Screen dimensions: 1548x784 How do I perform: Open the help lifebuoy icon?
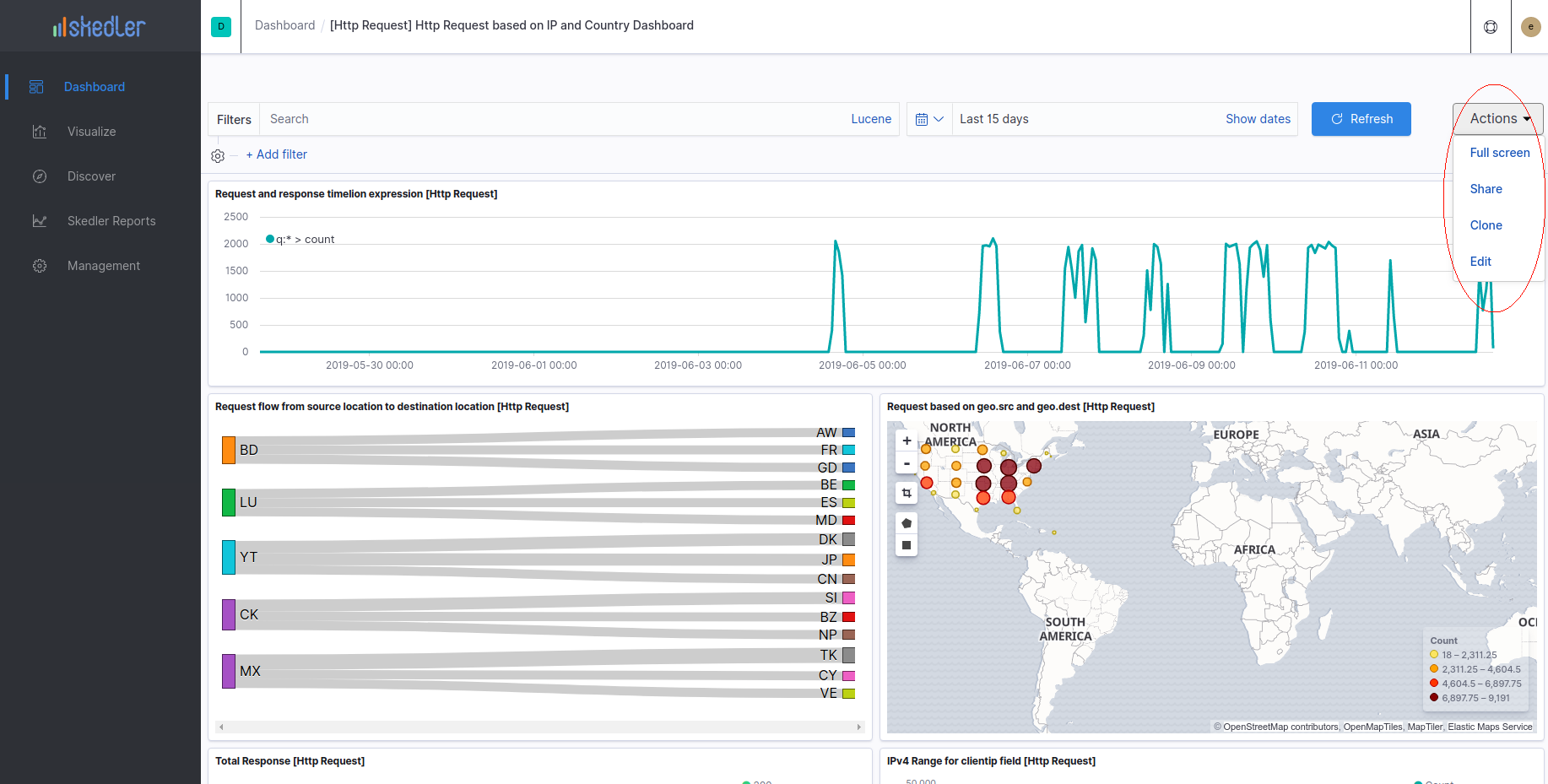pos(1491,27)
